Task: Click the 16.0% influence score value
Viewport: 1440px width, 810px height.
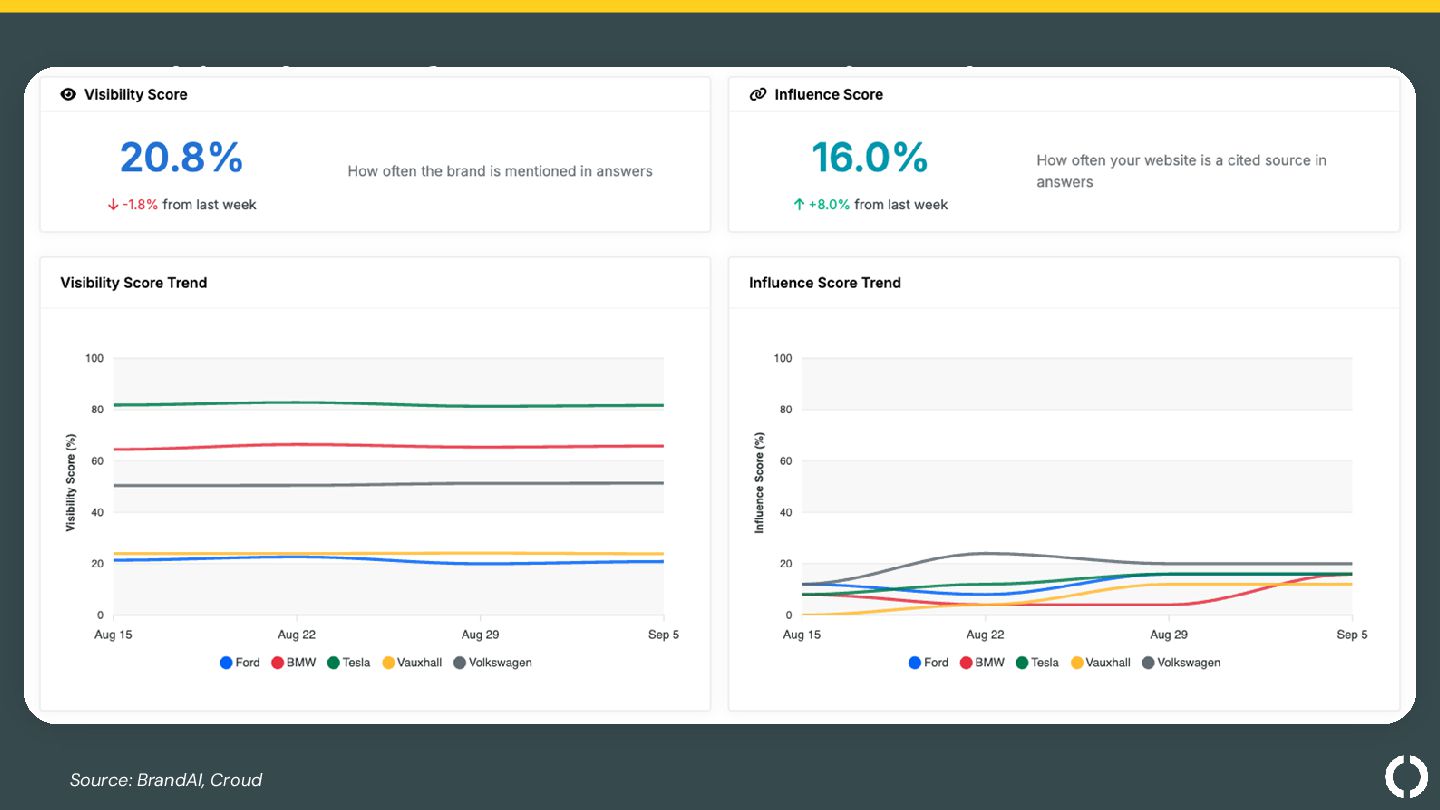Action: click(x=869, y=158)
